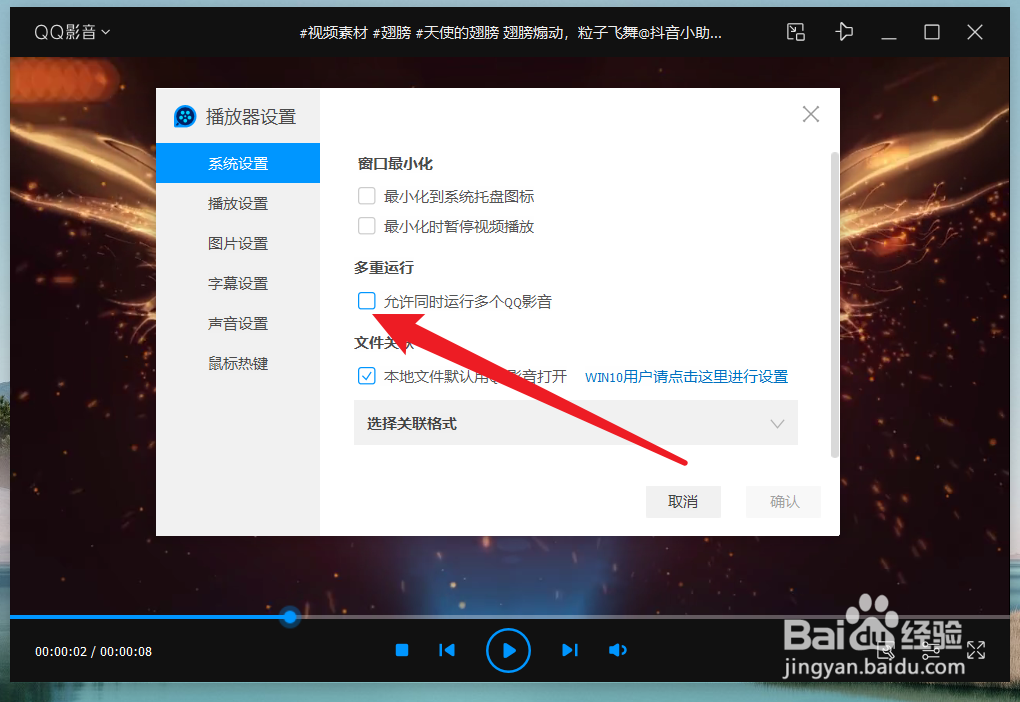Open the QQ影音 main menu dropdown
Viewport: 1020px width, 702px height.
tap(72, 32)
